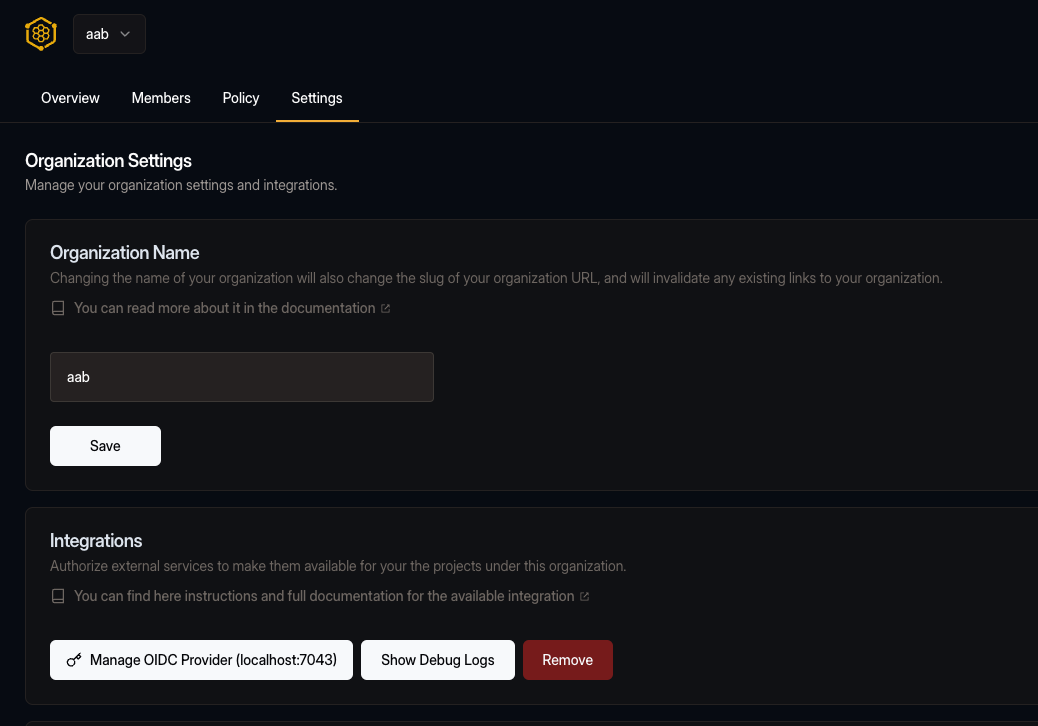Open Manage OIDC Provider (localhost:7043)
Screen dimensions: 1038x726
click(201, 660)
